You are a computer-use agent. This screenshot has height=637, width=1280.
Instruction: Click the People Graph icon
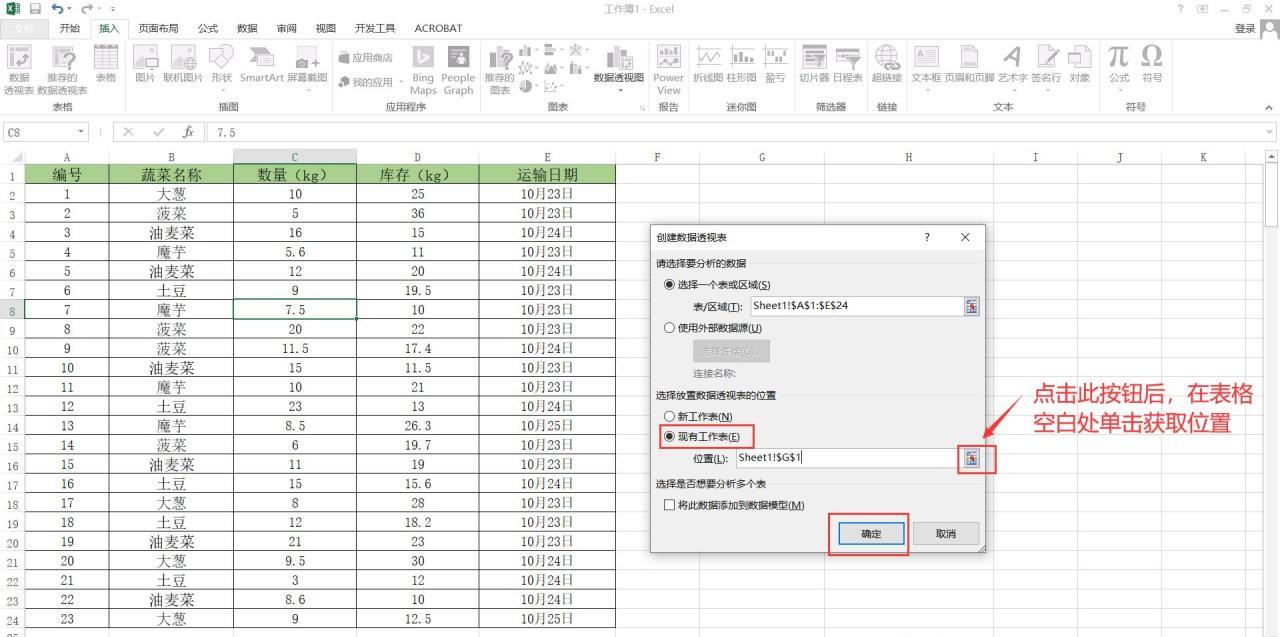[x=458, y=70]
